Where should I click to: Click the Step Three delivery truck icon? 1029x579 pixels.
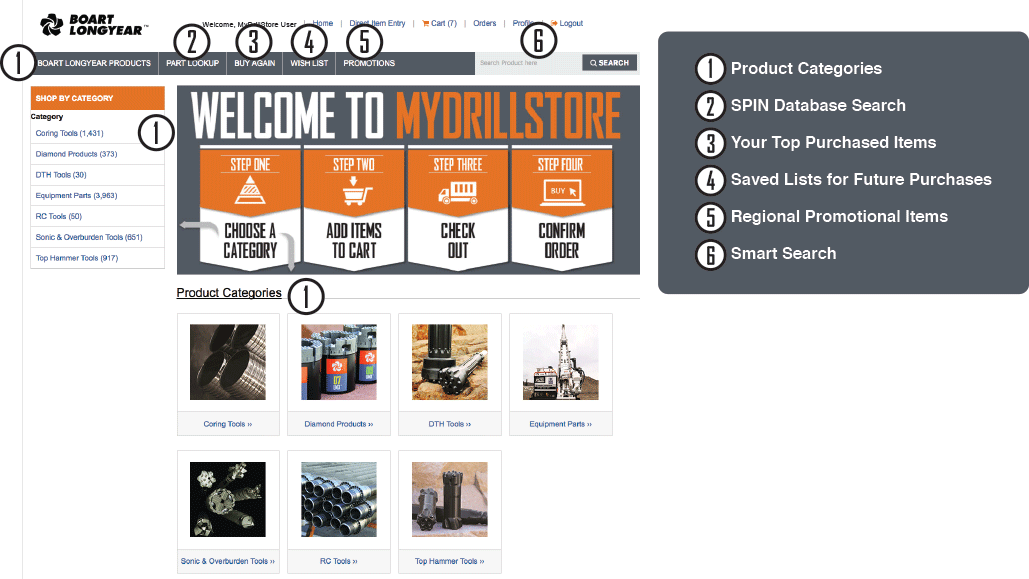coord(457,193)
